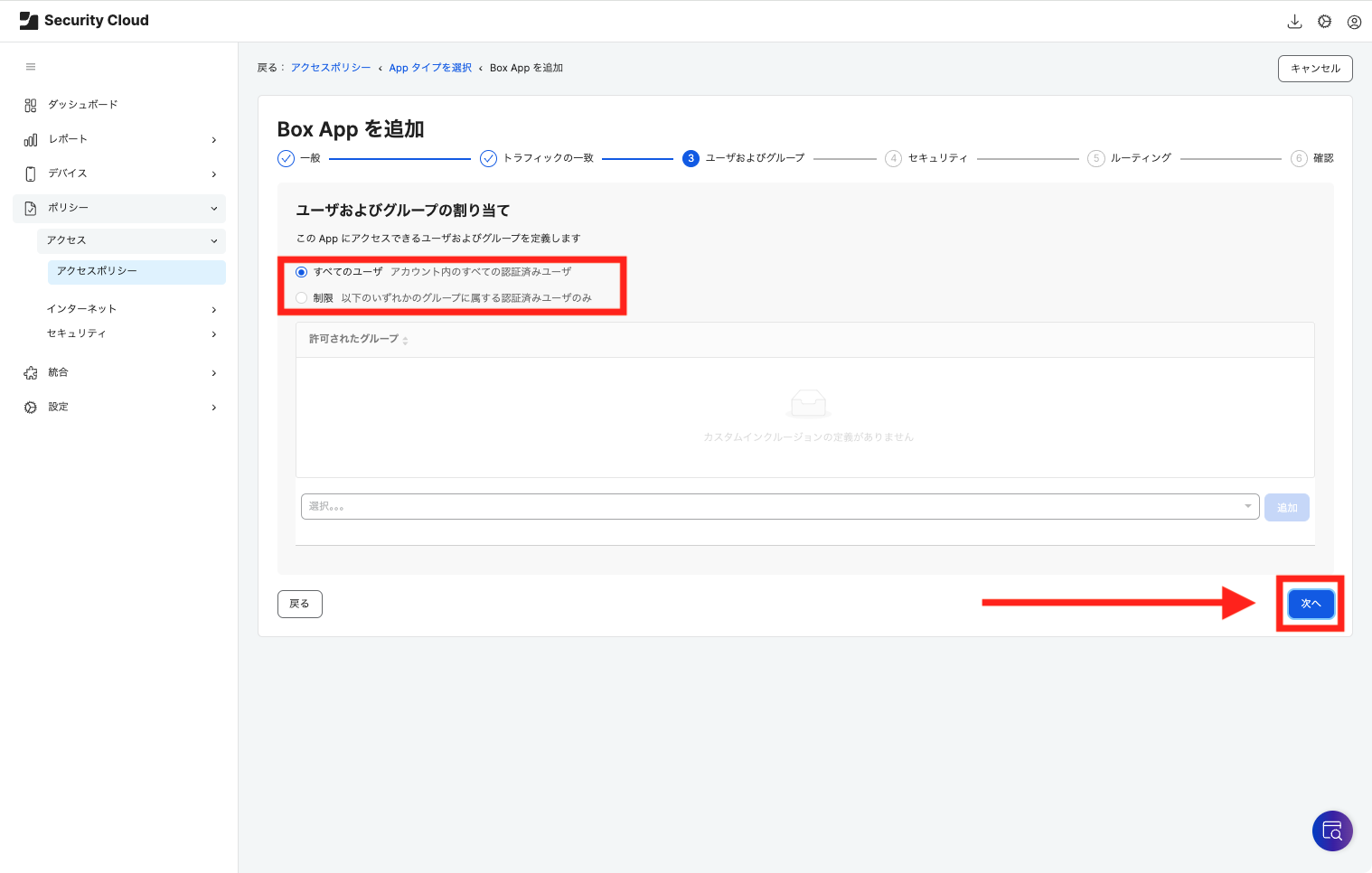Click the 戻る button at bottom

pos(299,604)
